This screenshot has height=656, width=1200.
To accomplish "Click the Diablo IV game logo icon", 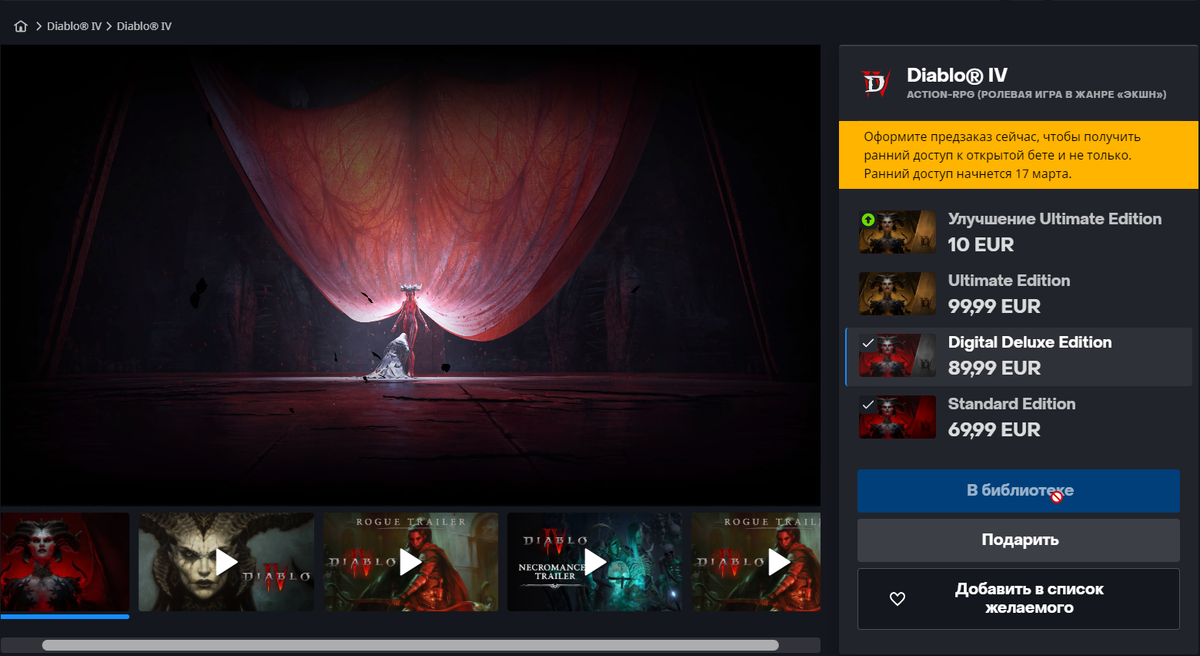I will pyautogui.click(x=875, y=82).
